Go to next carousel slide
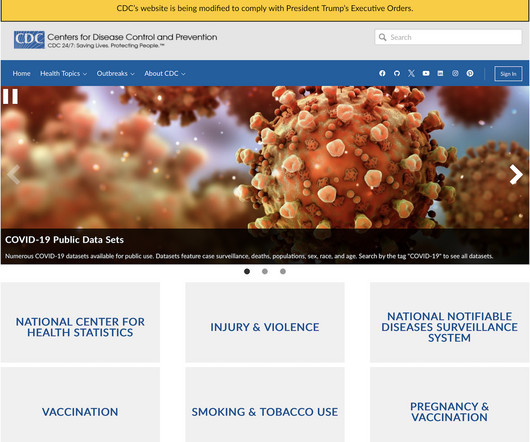Image resolution: width=530 pixels, height=442 pixels. pos(516,174)
